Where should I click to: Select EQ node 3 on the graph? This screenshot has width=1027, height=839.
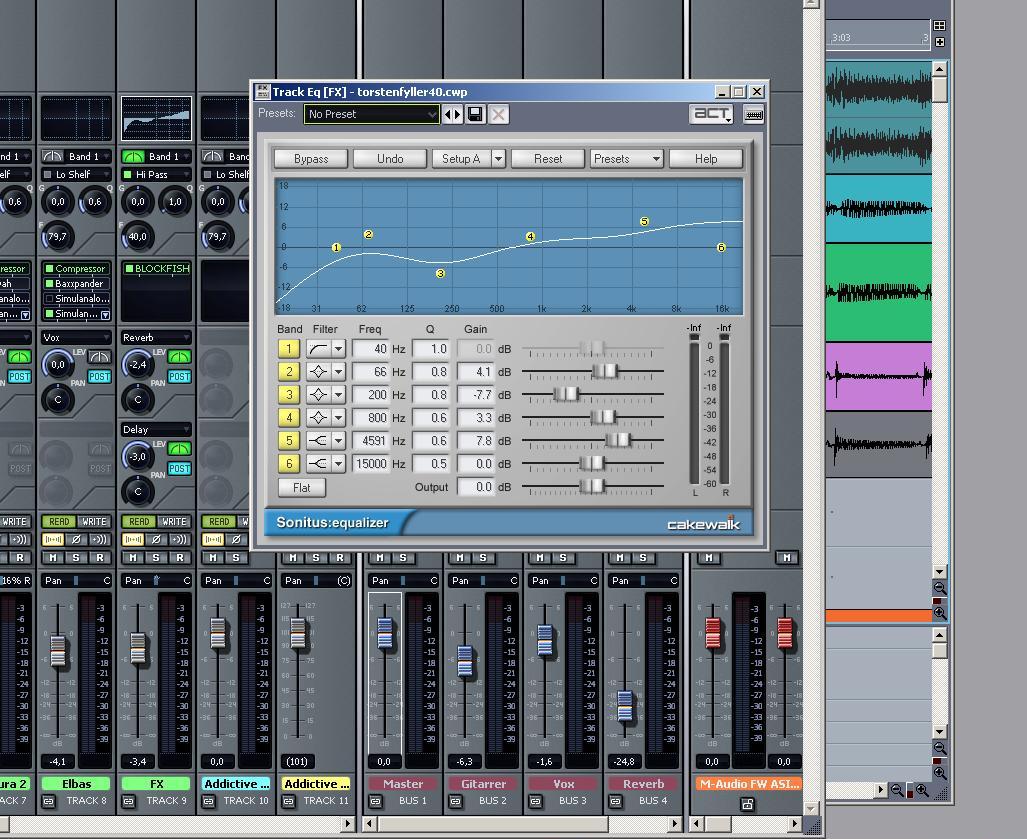440,273
